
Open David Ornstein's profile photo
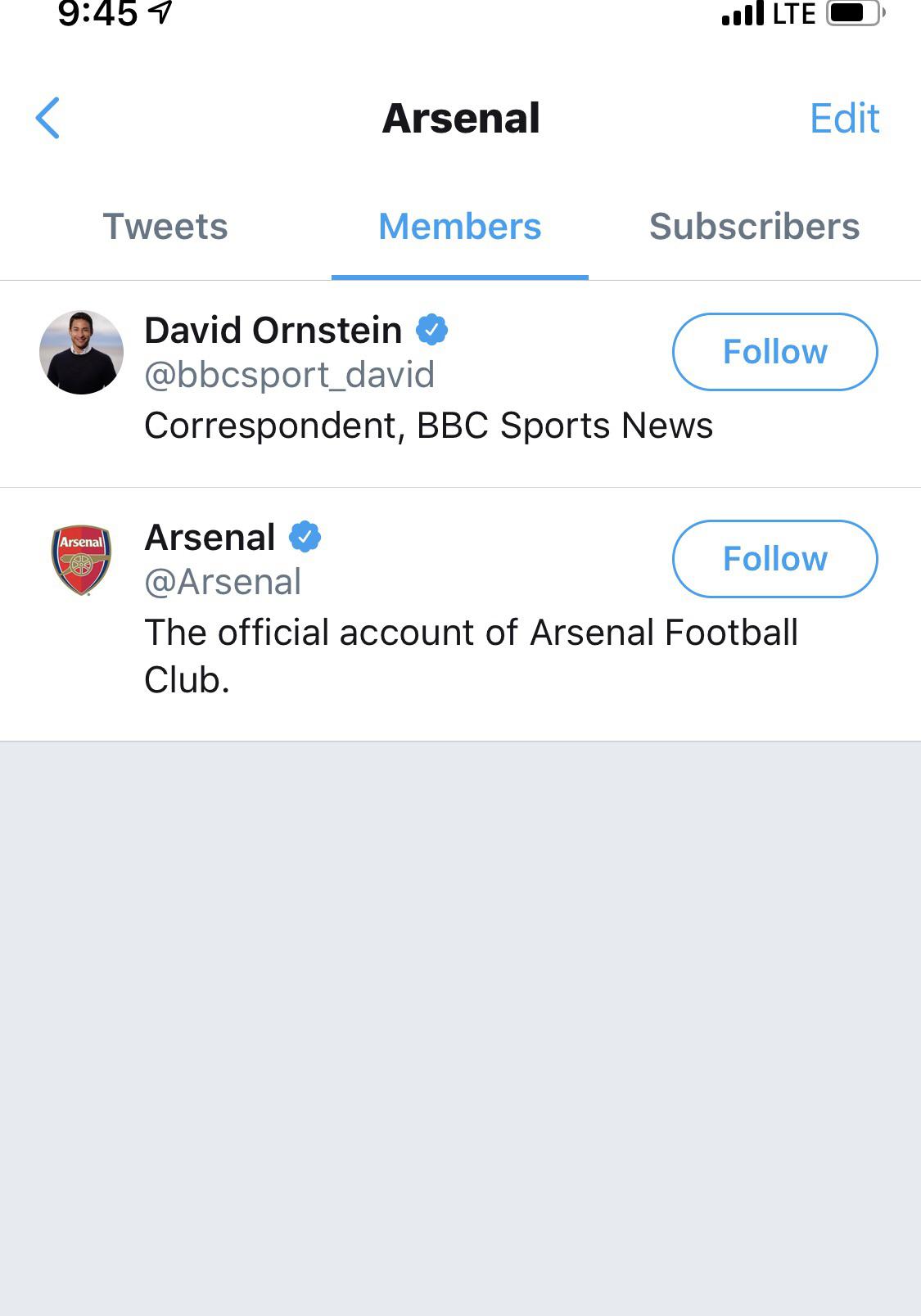81,352
